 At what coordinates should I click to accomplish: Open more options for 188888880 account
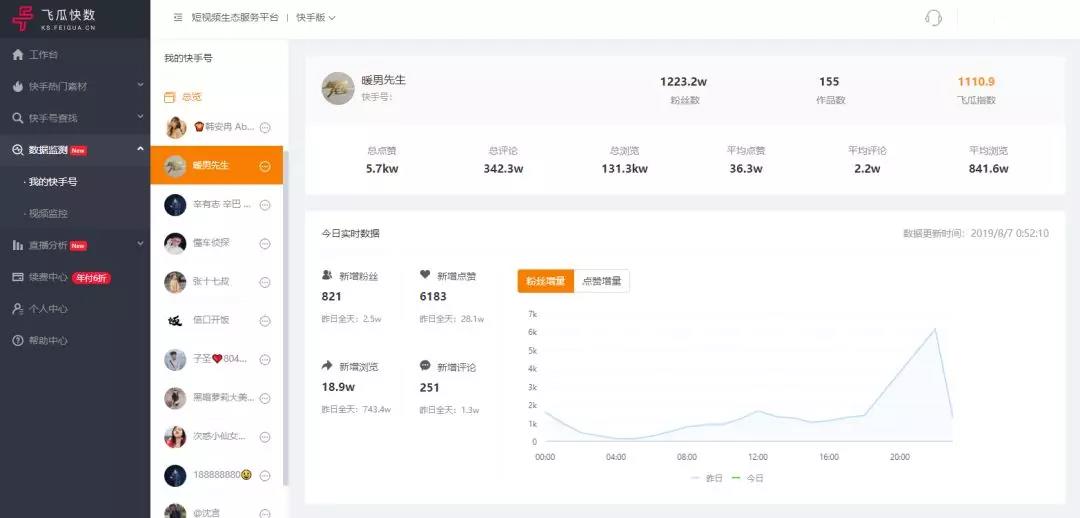click(265, 475)
